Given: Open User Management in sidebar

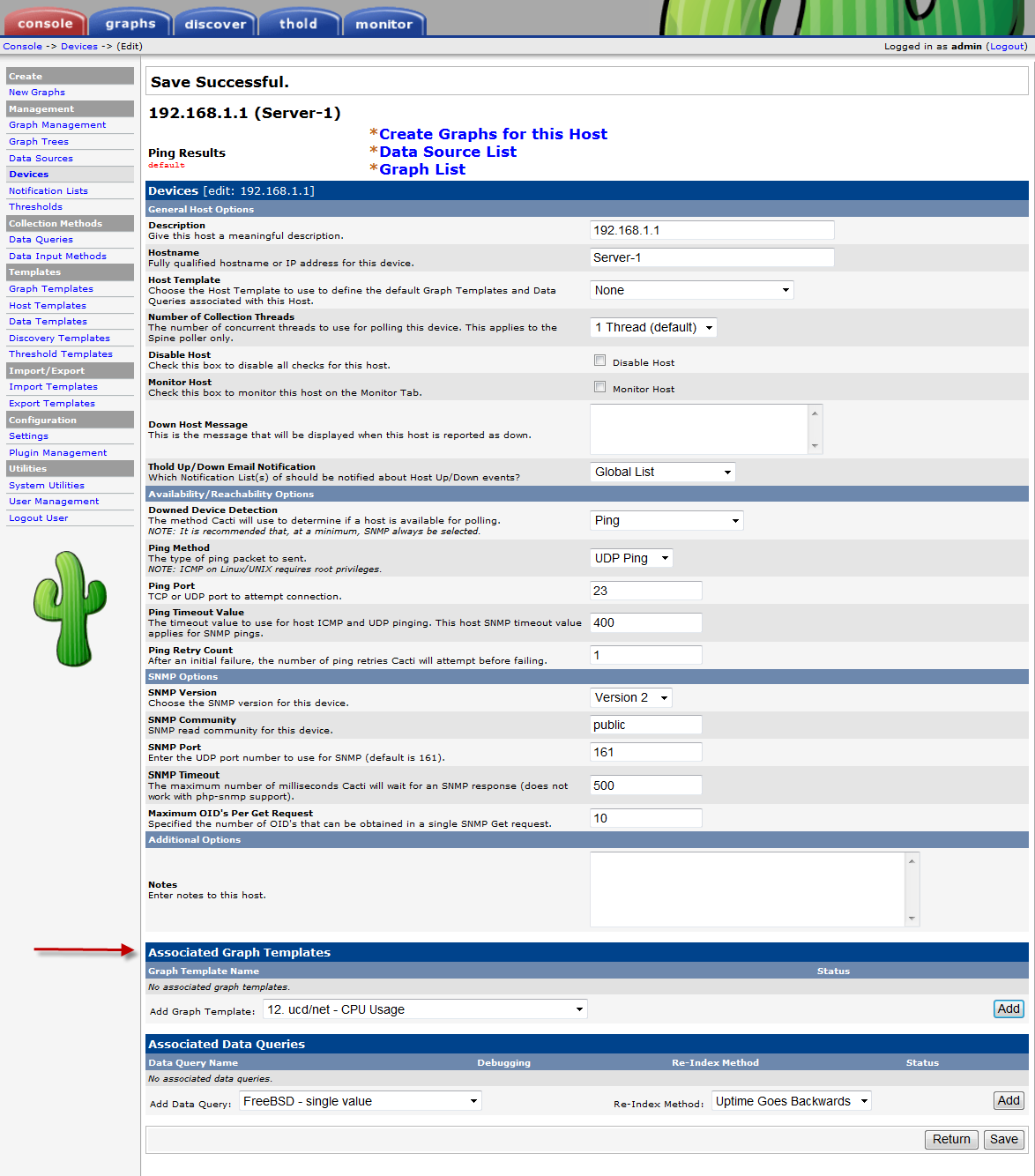Looking at the screenshot, I should coord(54,502).
